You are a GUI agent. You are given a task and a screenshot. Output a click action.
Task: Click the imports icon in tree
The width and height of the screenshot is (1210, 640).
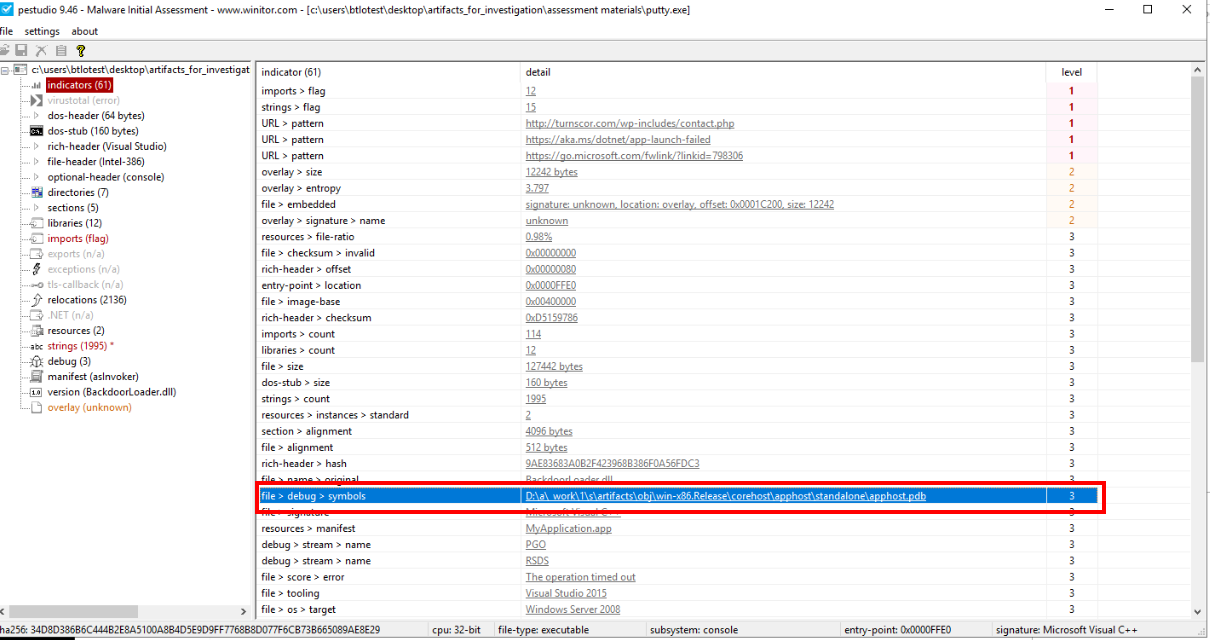(37, 238)
